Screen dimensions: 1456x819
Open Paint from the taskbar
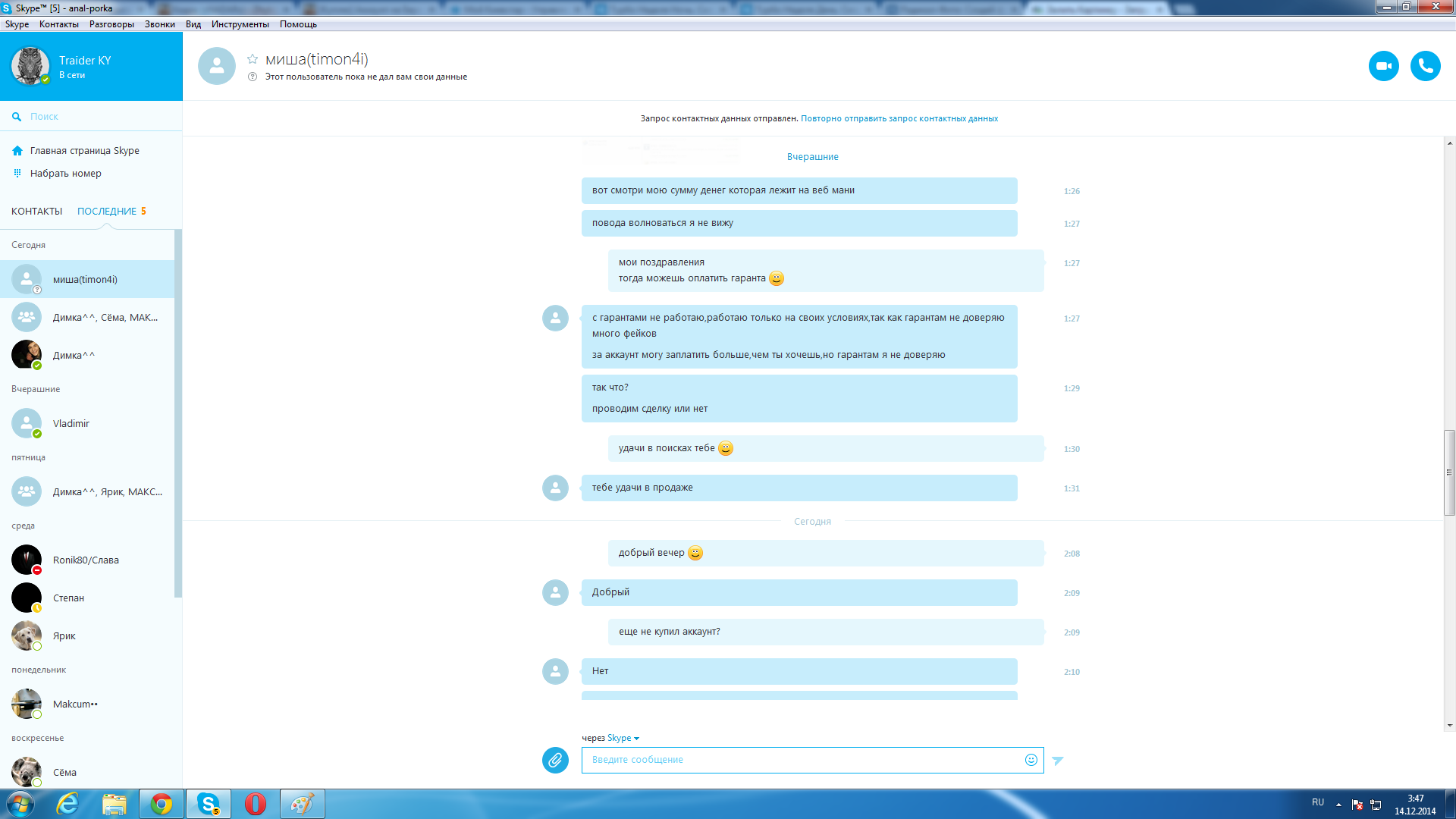click(x=303, y=804)
